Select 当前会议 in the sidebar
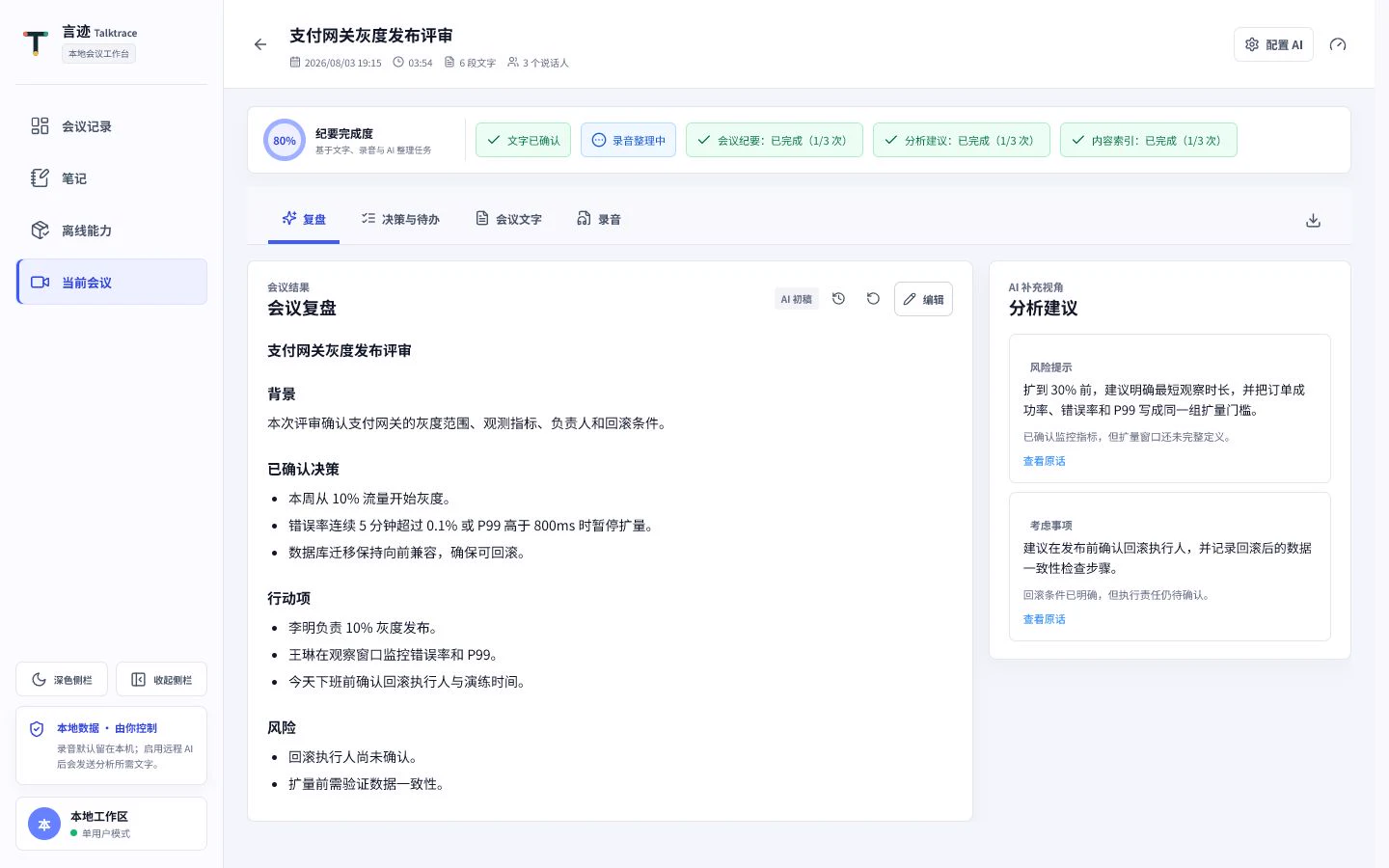This screenshot has width=1389, height=868. (x=112, y=283)
